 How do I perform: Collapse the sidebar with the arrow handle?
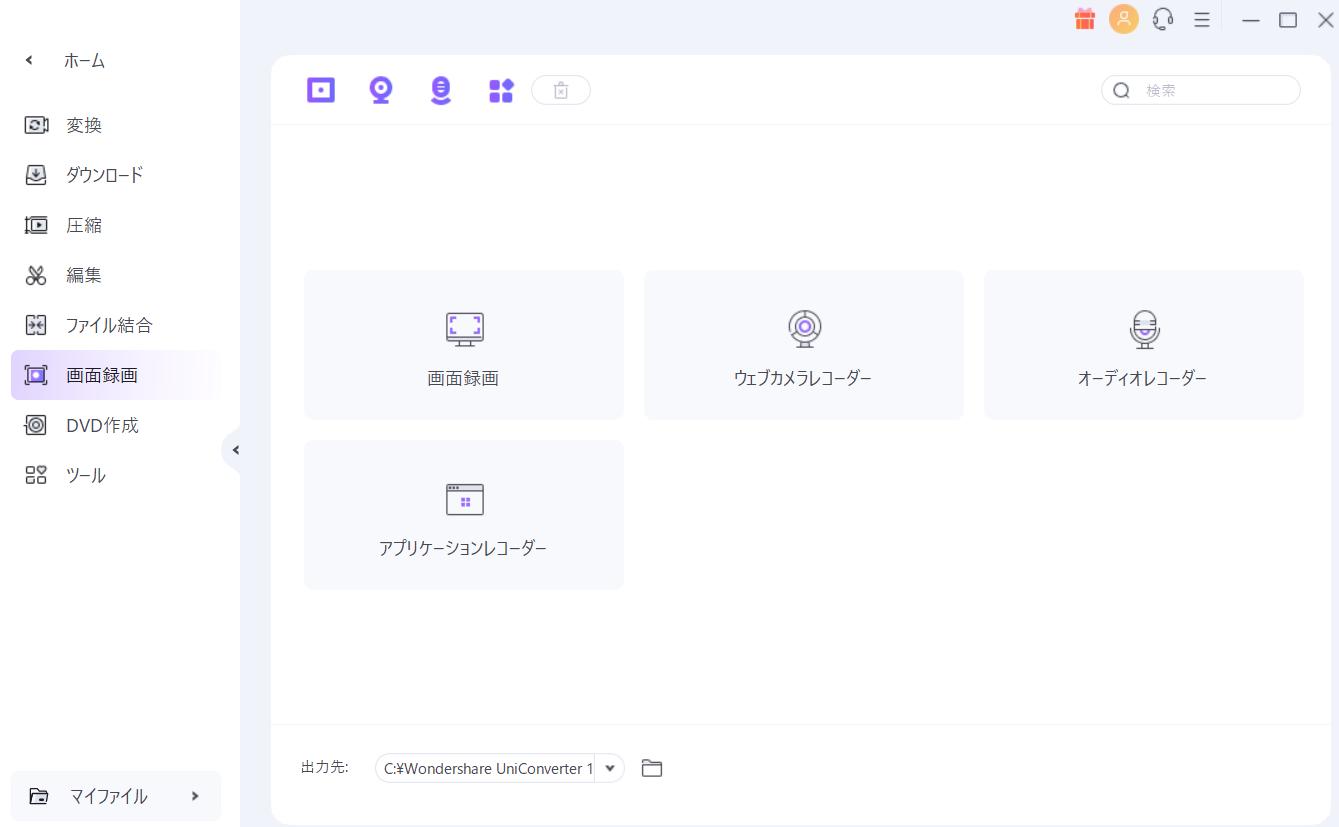coord(233,450)
